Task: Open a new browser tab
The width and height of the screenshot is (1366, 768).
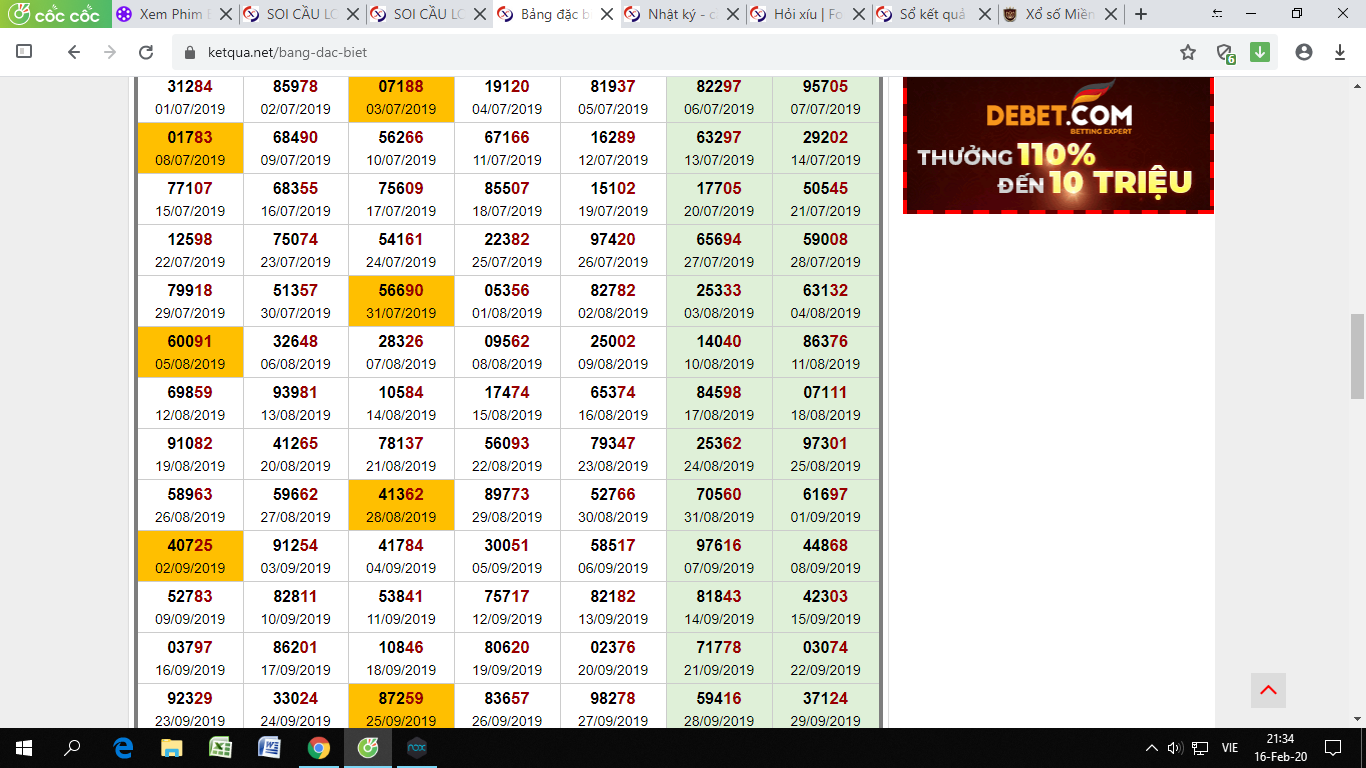Action: click(x=1141, y=15)
